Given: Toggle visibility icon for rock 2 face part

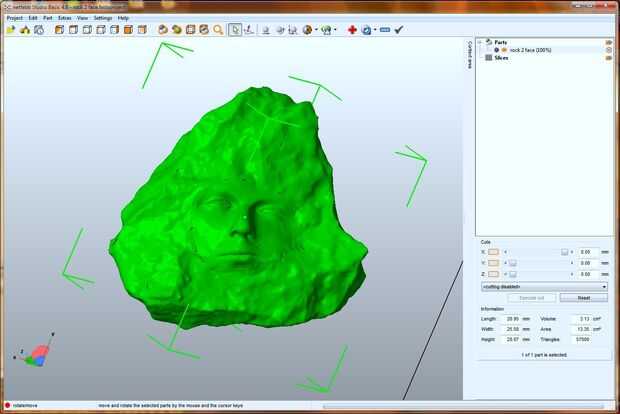Looking at the screenshot, I should (609, 50).
